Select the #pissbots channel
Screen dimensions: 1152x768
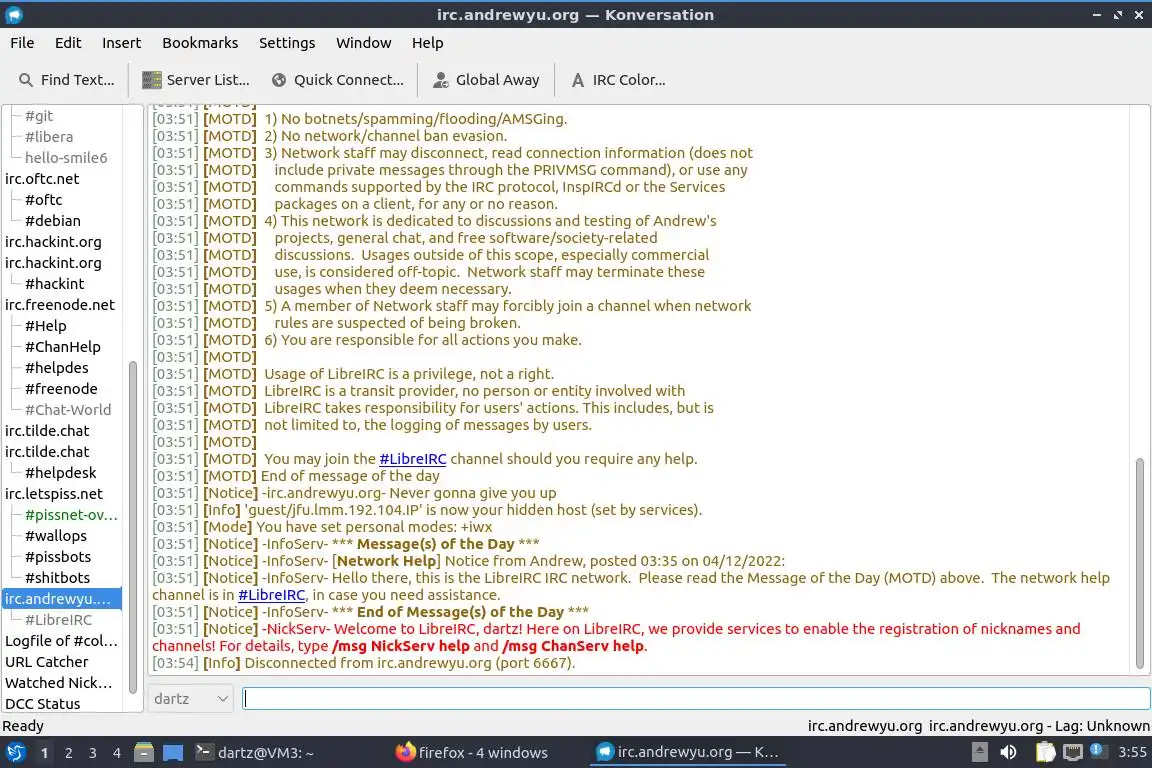point(57,557)
